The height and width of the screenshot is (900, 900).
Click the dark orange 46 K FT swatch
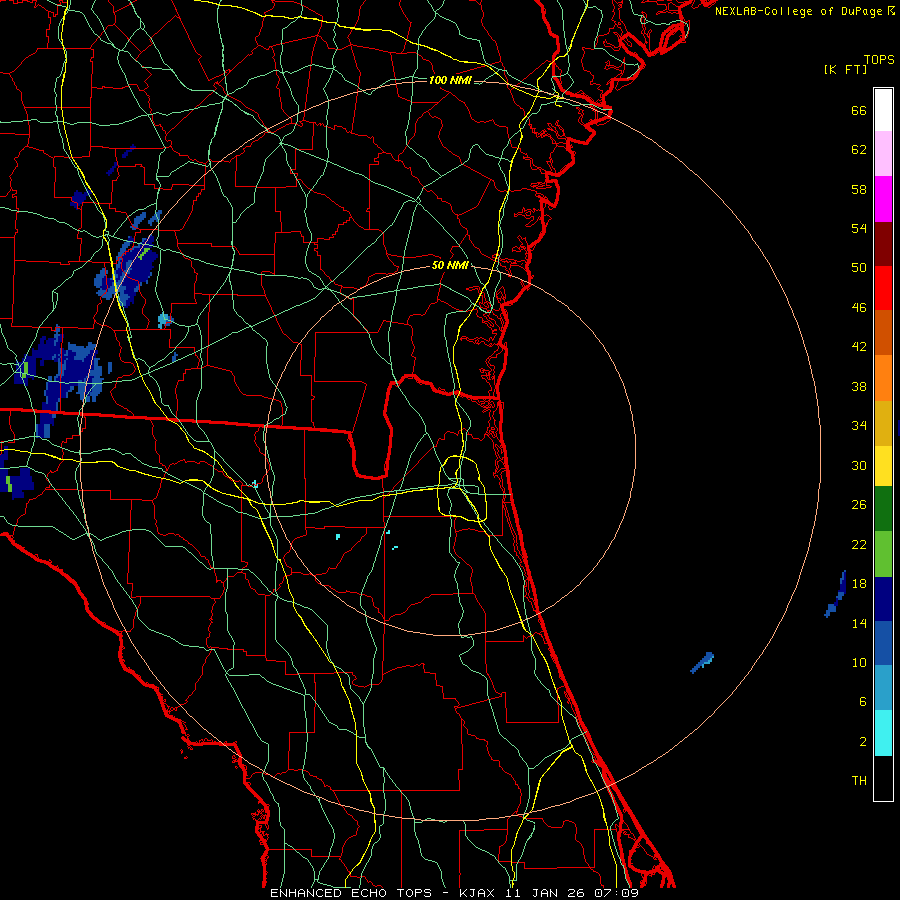point(883,332)
